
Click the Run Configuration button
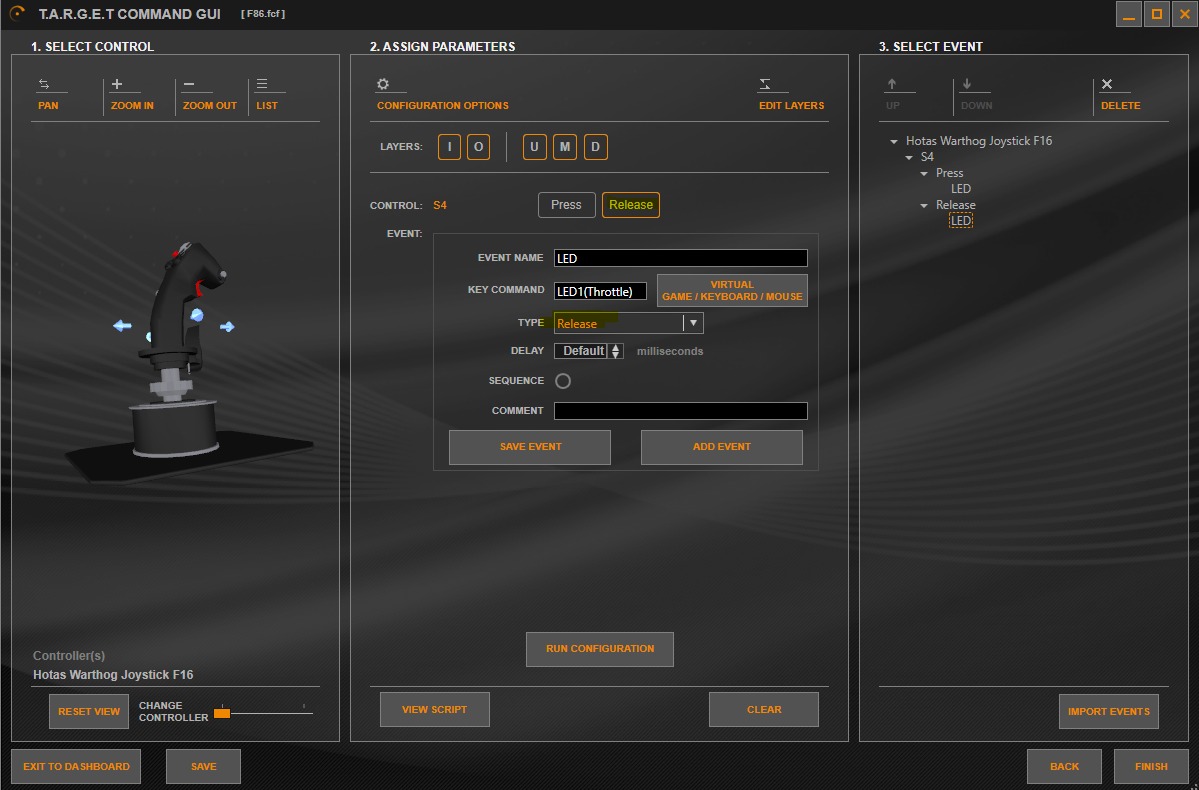coord(599,649)
